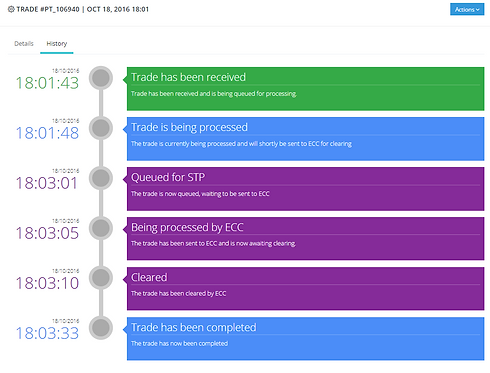Click the timeline circle at 18:01:48
The image size is (490, 373).
(x=101, y=128)
